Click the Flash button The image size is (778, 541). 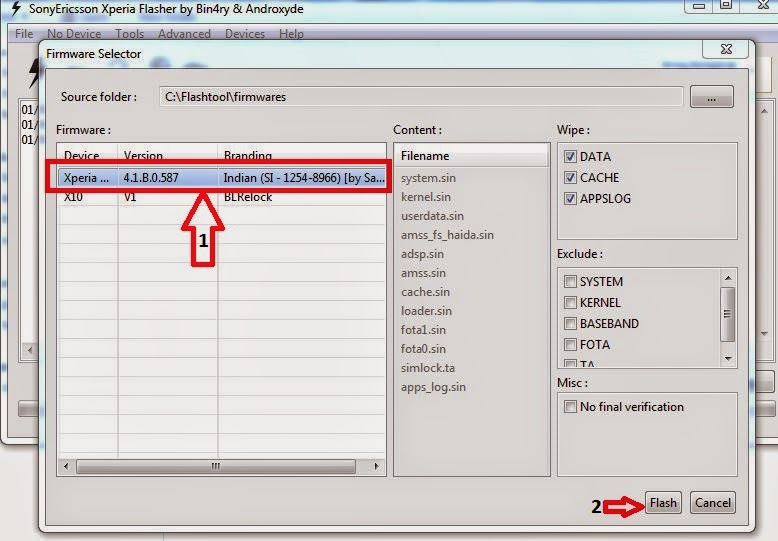click(663, 503)
